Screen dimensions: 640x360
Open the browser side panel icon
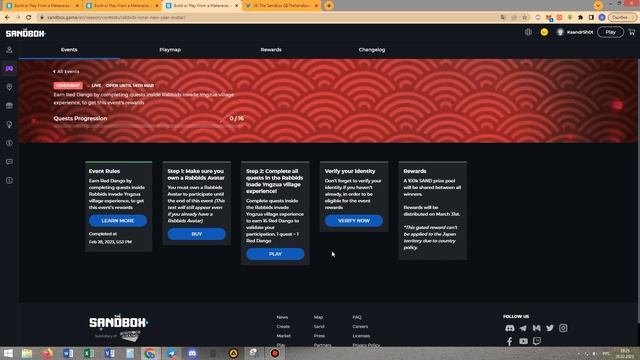click(x=591, y=18)
